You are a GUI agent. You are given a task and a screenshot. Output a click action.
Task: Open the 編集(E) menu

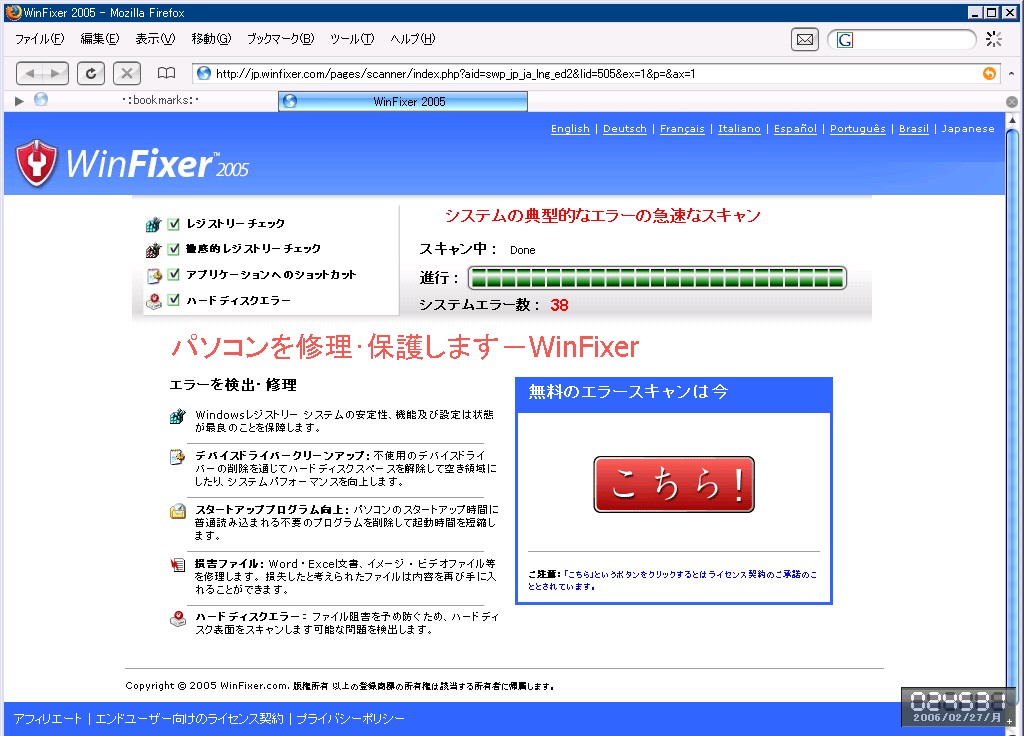pos(99,39)
